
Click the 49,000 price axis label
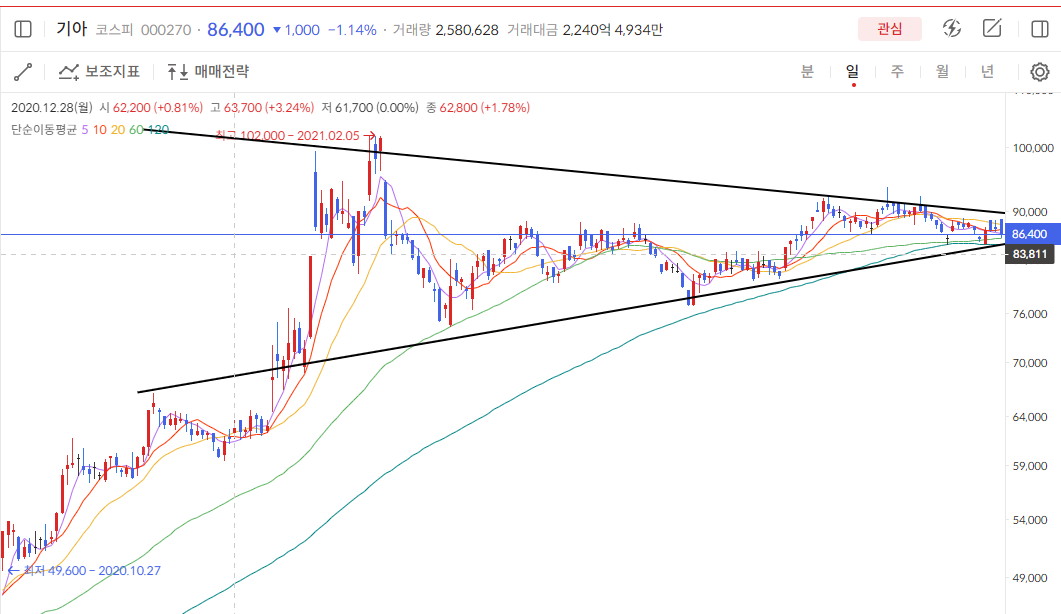tap(1030, 578)
